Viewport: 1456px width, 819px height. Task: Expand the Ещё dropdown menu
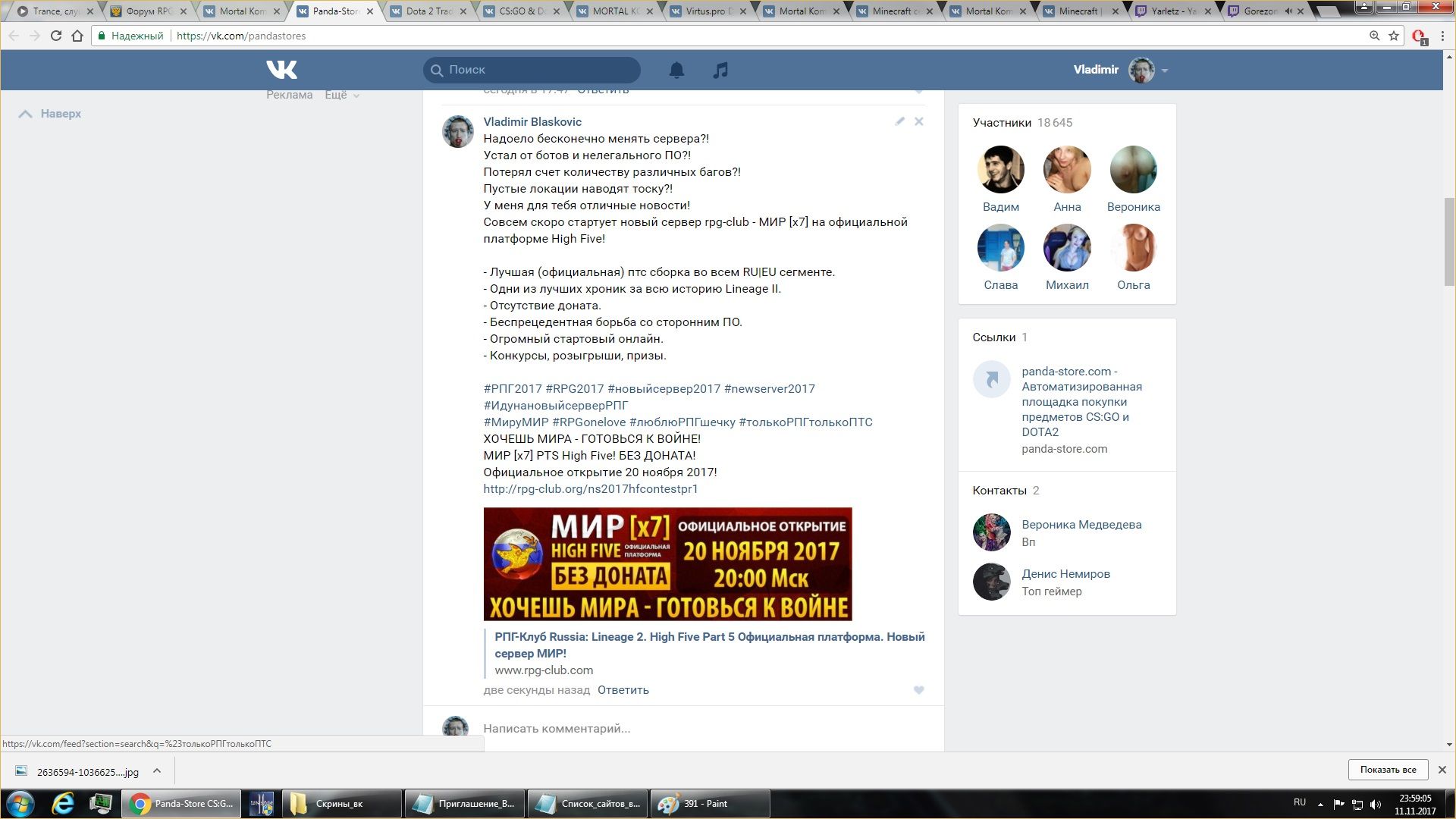[341, 95]
